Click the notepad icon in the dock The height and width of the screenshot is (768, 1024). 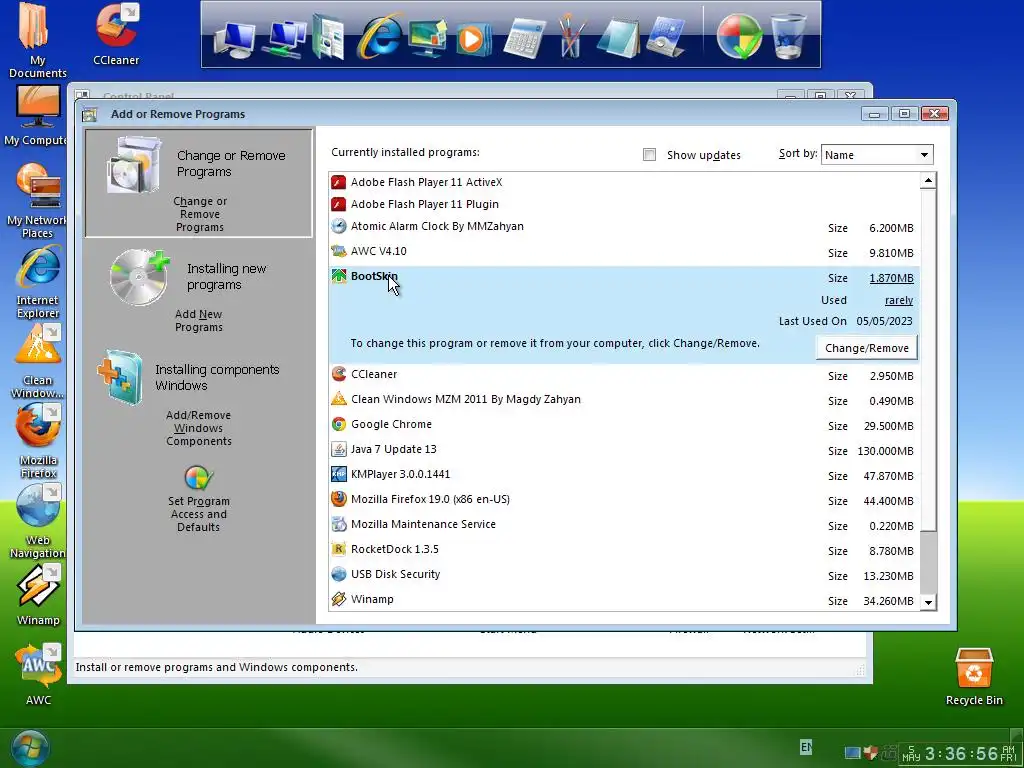(x=618, y=38)
